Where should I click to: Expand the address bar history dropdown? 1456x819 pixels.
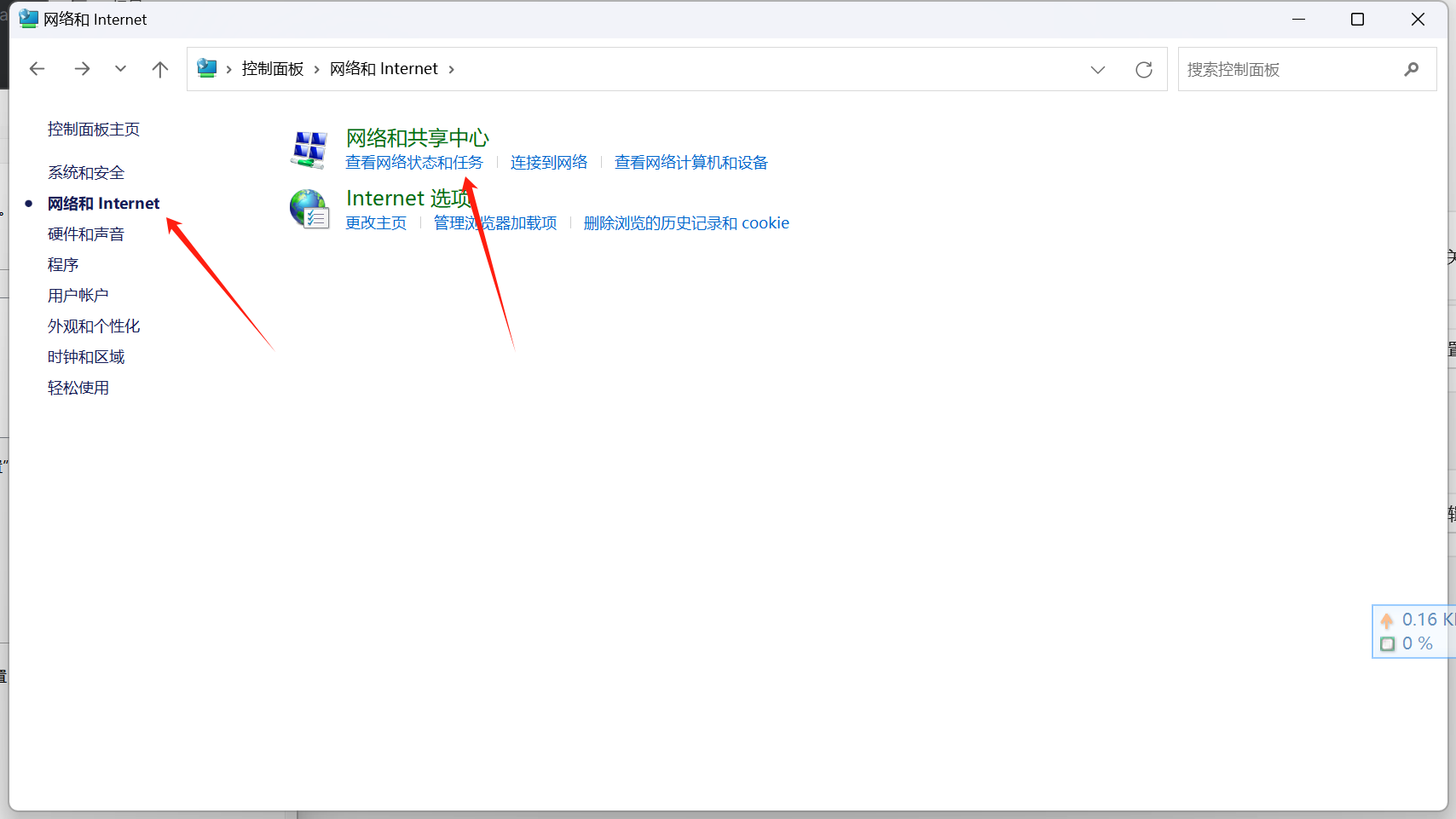coord(1097,70)
